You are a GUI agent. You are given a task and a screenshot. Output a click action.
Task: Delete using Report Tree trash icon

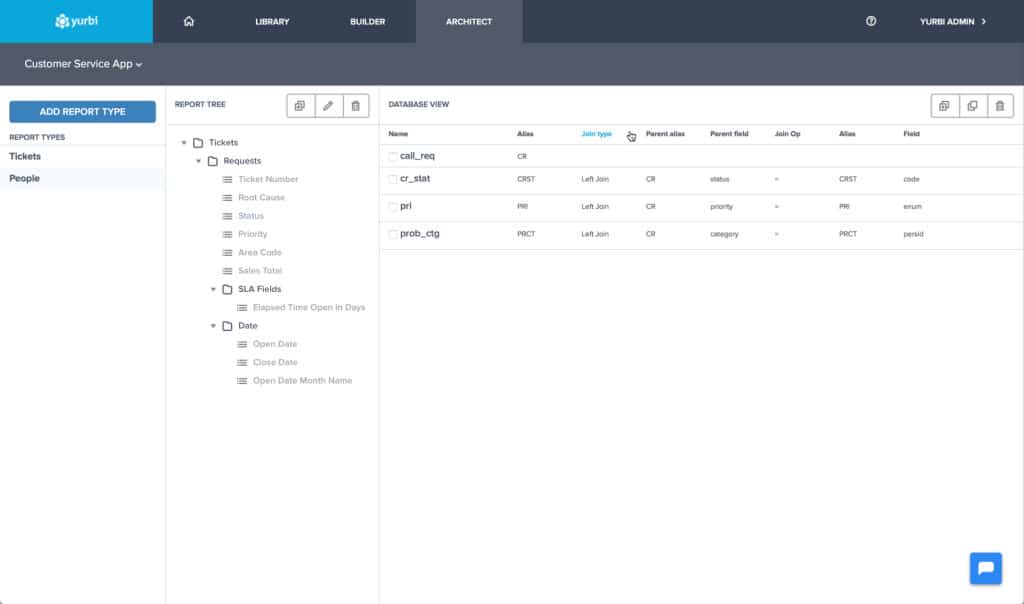coord(355,106)
